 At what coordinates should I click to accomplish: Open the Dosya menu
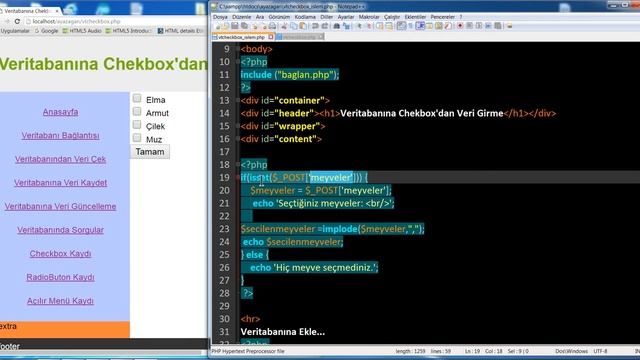(x=220, y=17)
